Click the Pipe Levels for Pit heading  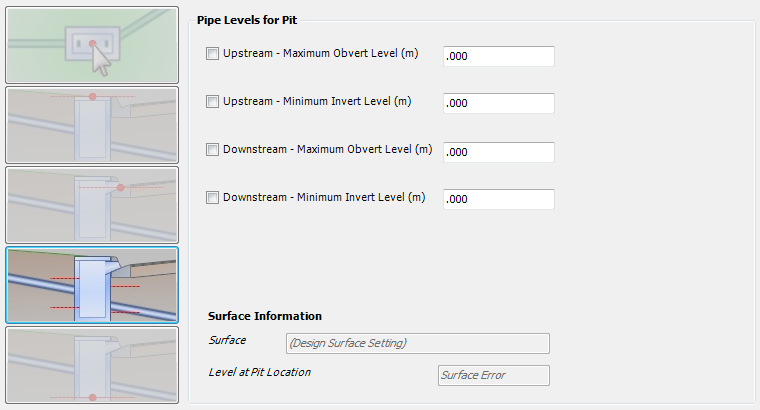[x=247, y=20]
